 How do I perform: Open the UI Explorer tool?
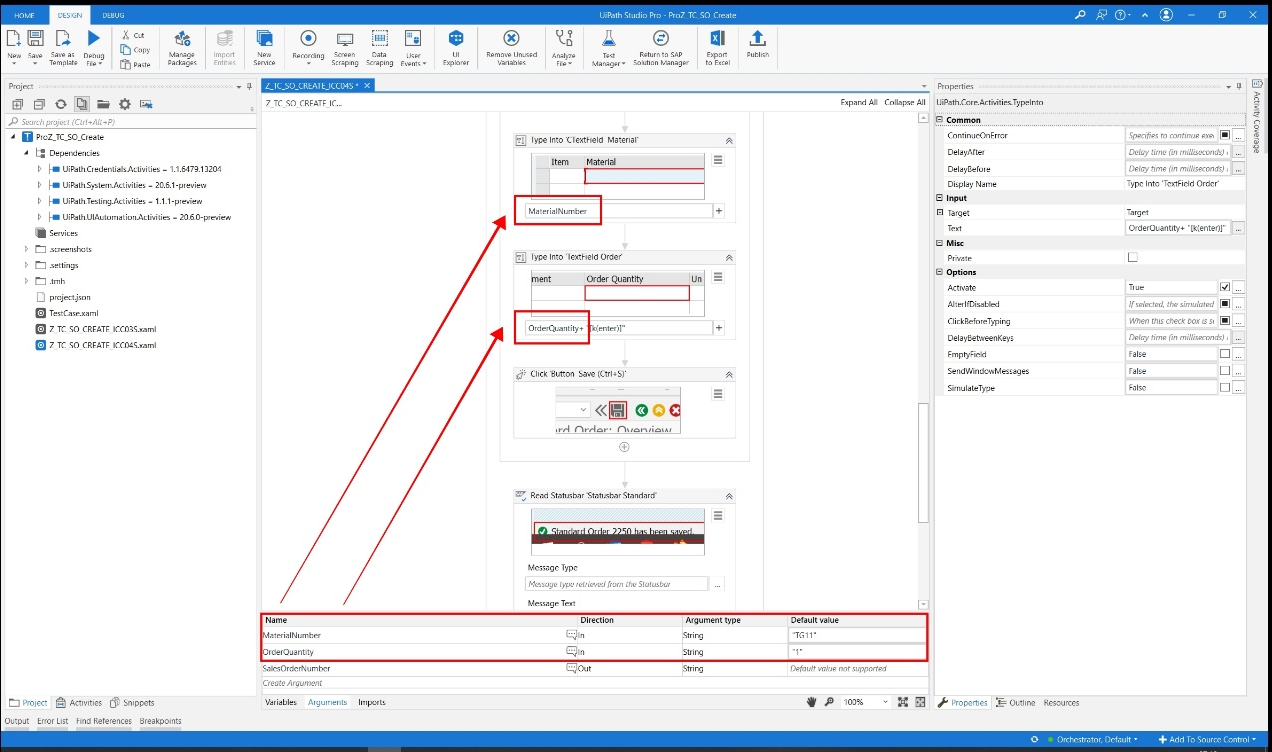point(456,47)
